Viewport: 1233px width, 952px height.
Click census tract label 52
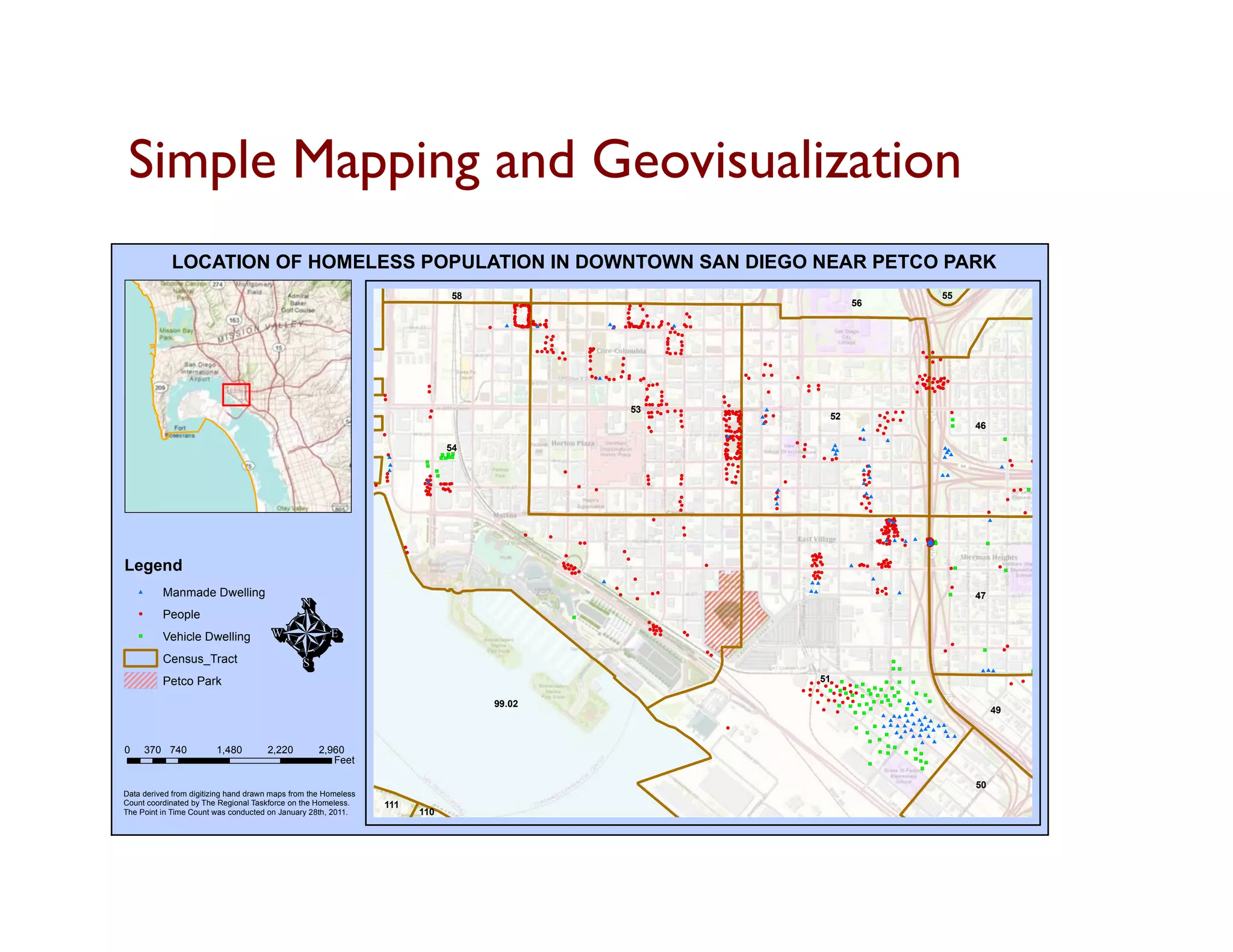tap(835, 416)
